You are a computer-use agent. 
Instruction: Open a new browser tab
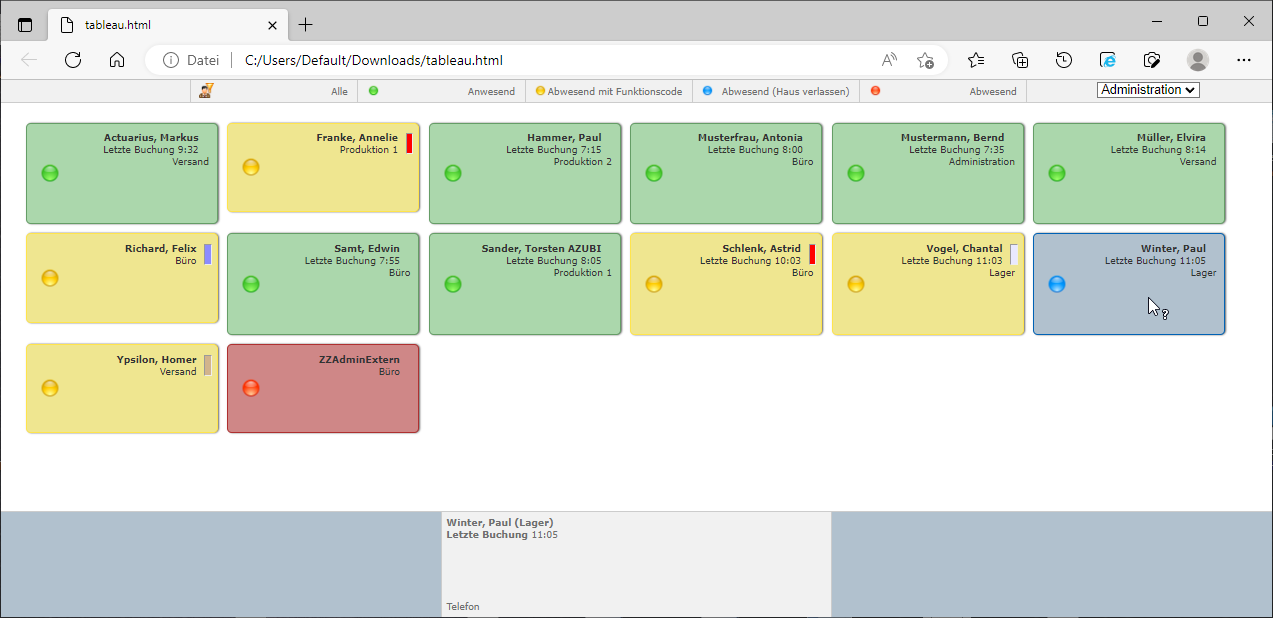point(306,24)
